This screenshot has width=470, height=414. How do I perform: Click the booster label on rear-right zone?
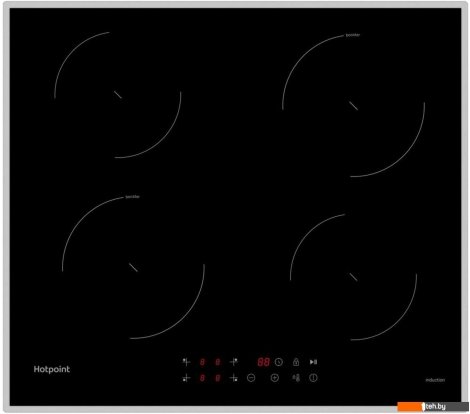(x=353, y=35)
